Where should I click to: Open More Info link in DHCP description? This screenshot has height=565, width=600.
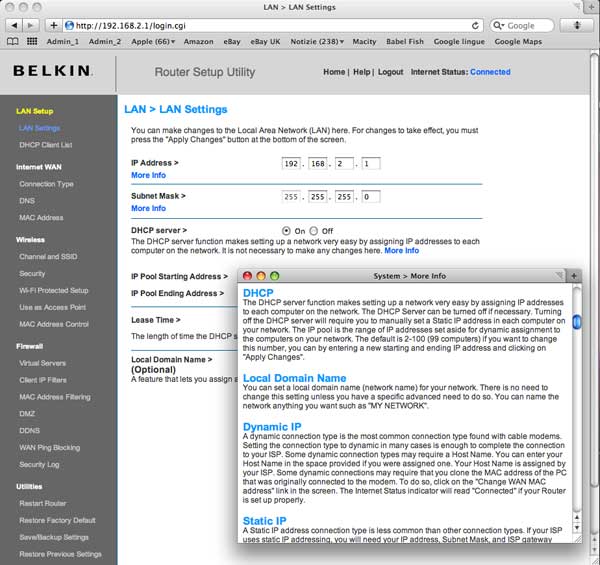tap(401, 251)
